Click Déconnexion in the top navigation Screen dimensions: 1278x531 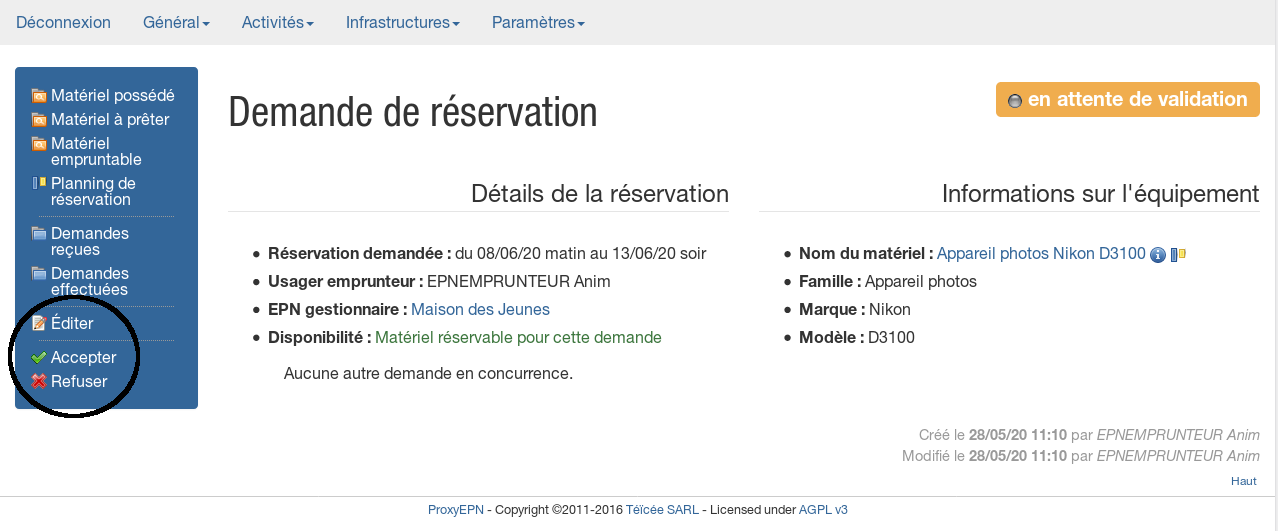(63, 22)
